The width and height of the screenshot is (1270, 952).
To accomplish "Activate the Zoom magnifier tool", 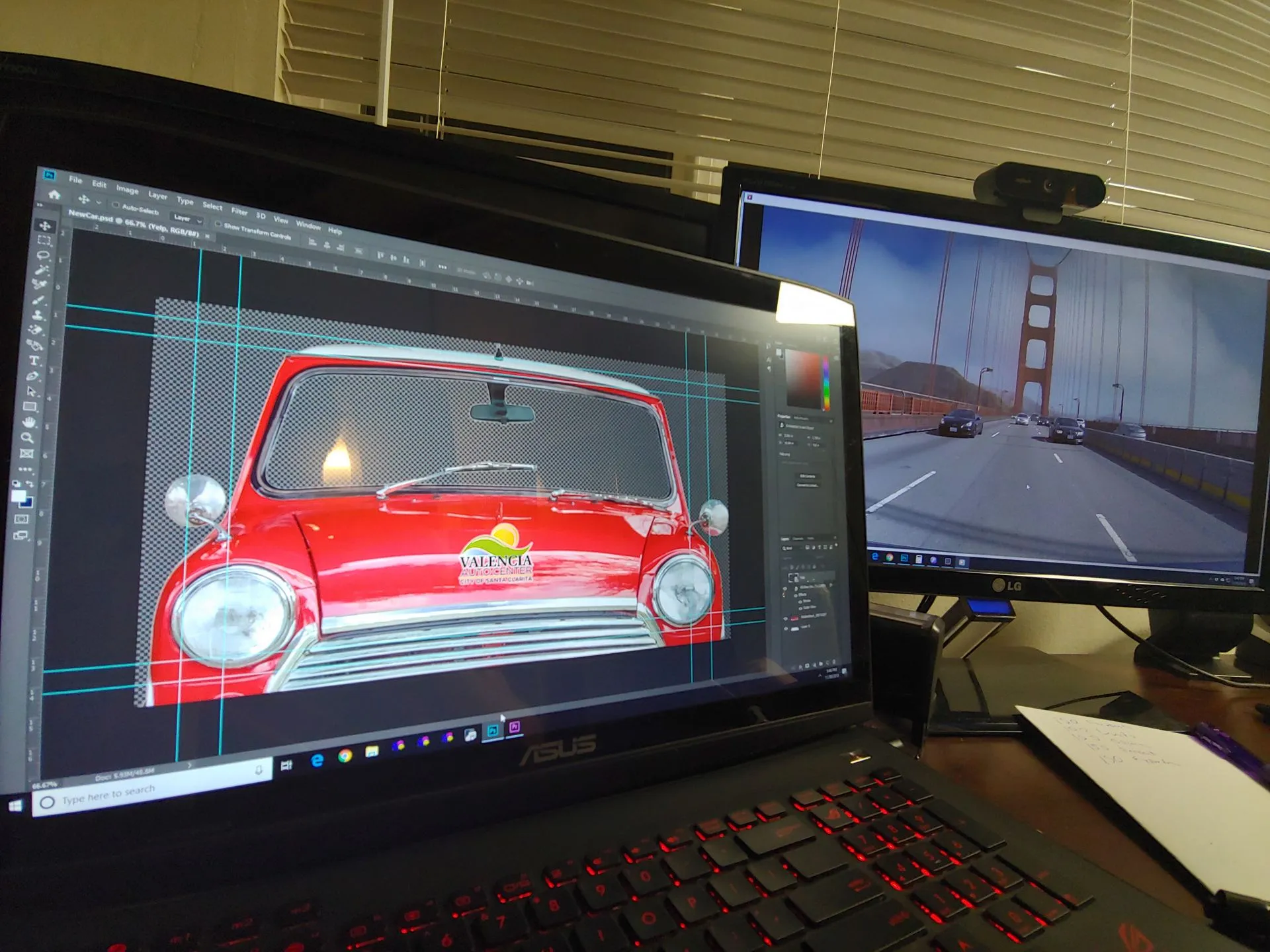I will click(x=28, y=437).
